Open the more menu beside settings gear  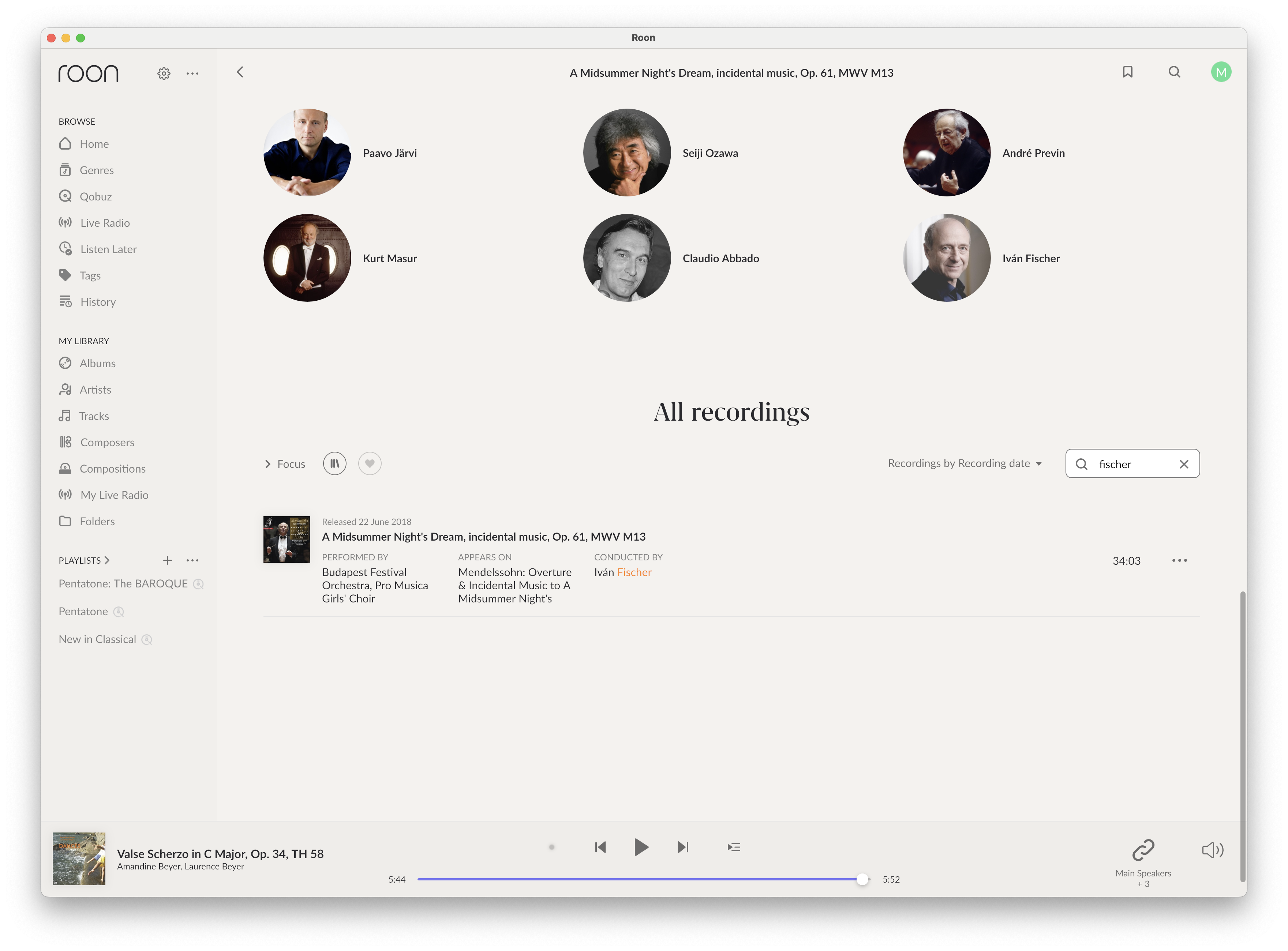[192, 73]
